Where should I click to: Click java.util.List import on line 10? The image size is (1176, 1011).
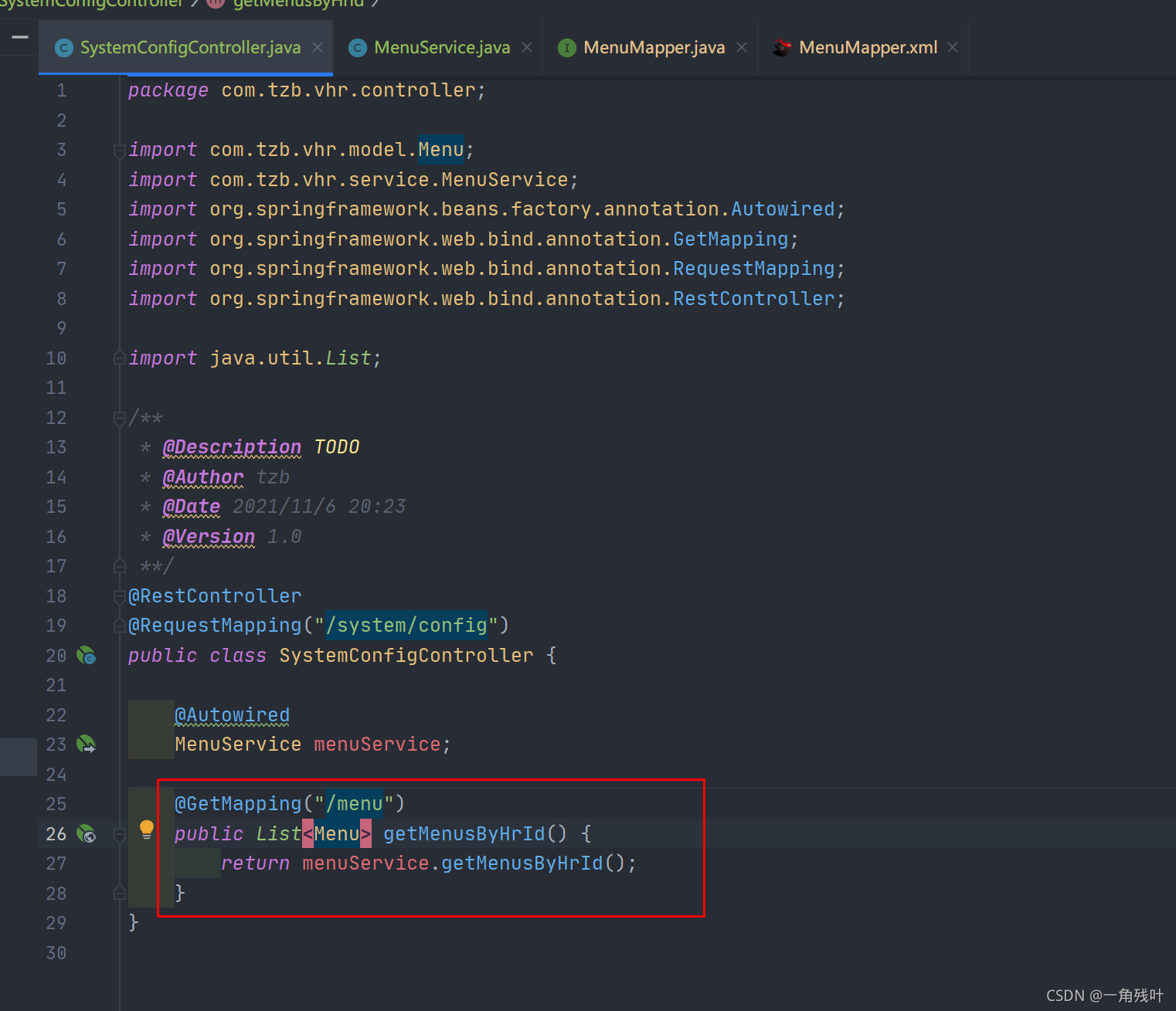click(291, 358)
